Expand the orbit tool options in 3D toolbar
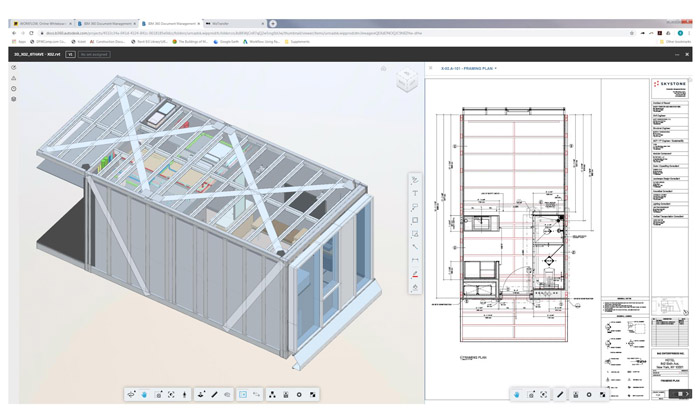 (x=131, y=395)
